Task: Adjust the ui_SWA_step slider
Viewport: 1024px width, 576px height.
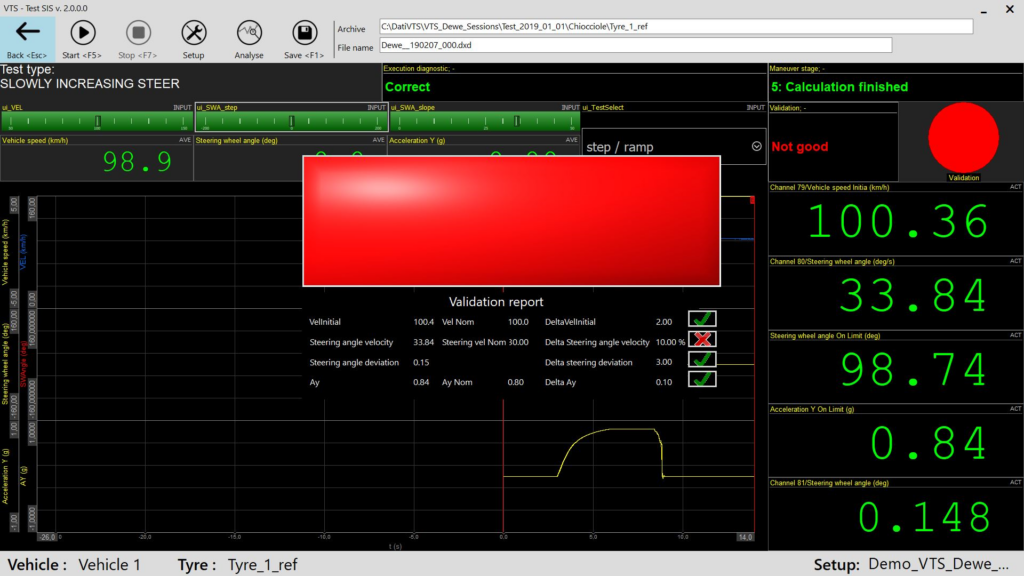Action: 291,121
